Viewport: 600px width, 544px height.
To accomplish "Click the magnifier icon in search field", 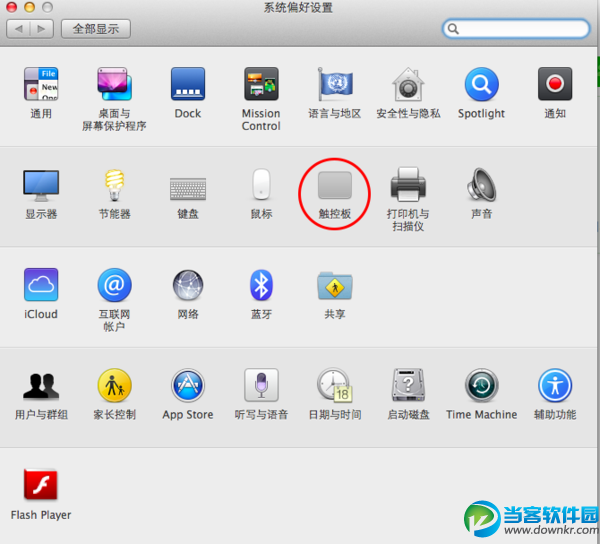I will pyautogui.click(x=453, y=29).
